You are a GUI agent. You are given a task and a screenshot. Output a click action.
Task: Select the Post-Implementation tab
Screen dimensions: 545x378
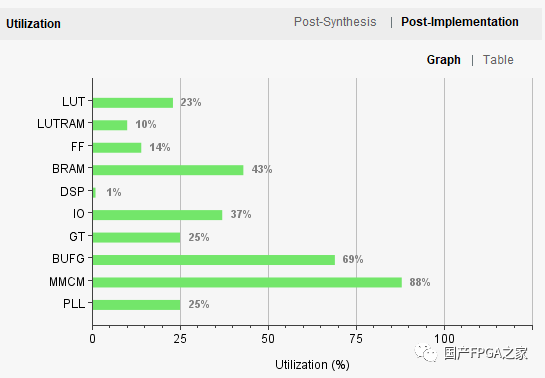(460, 22)
